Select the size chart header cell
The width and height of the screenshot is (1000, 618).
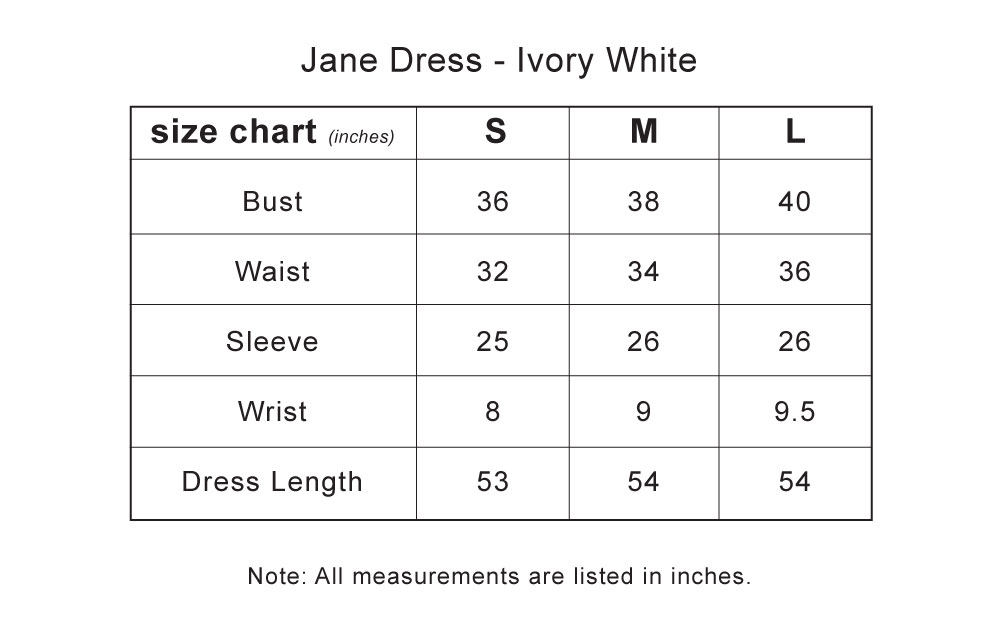[274, 133]
